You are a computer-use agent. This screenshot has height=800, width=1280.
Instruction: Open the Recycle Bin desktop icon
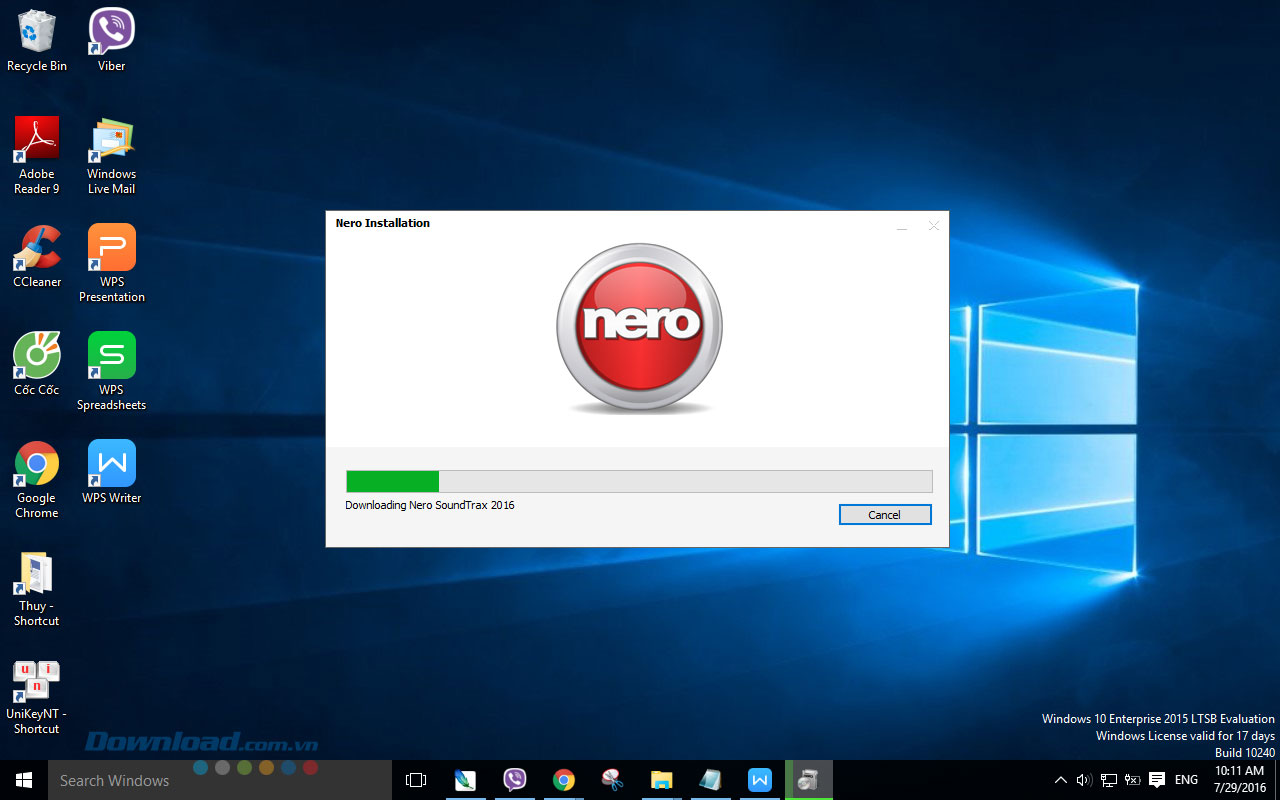(37, 40)
